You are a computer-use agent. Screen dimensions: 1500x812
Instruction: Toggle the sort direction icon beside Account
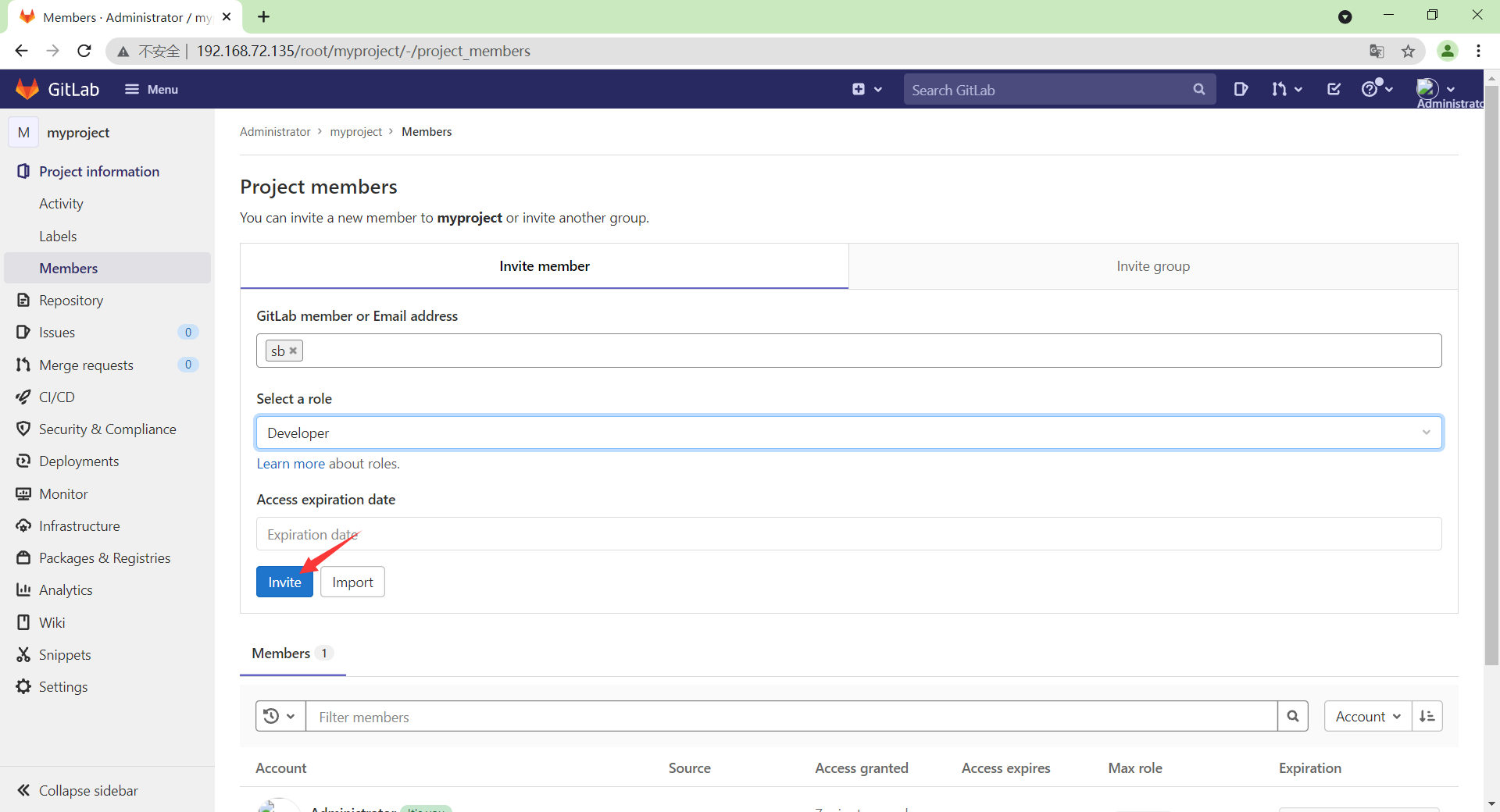coord(1427,716)
